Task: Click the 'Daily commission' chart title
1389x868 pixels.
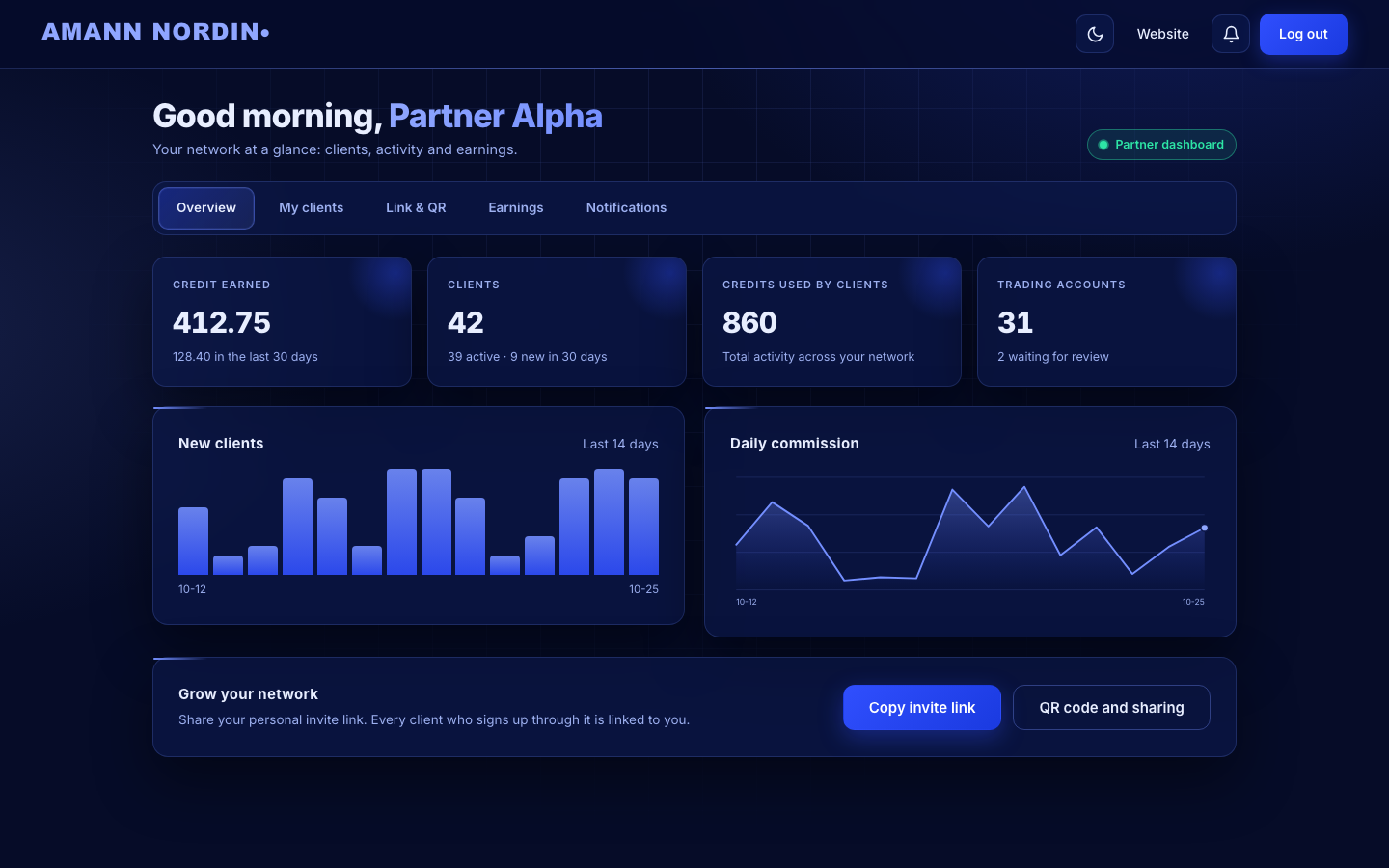Action: click(794, 444)
